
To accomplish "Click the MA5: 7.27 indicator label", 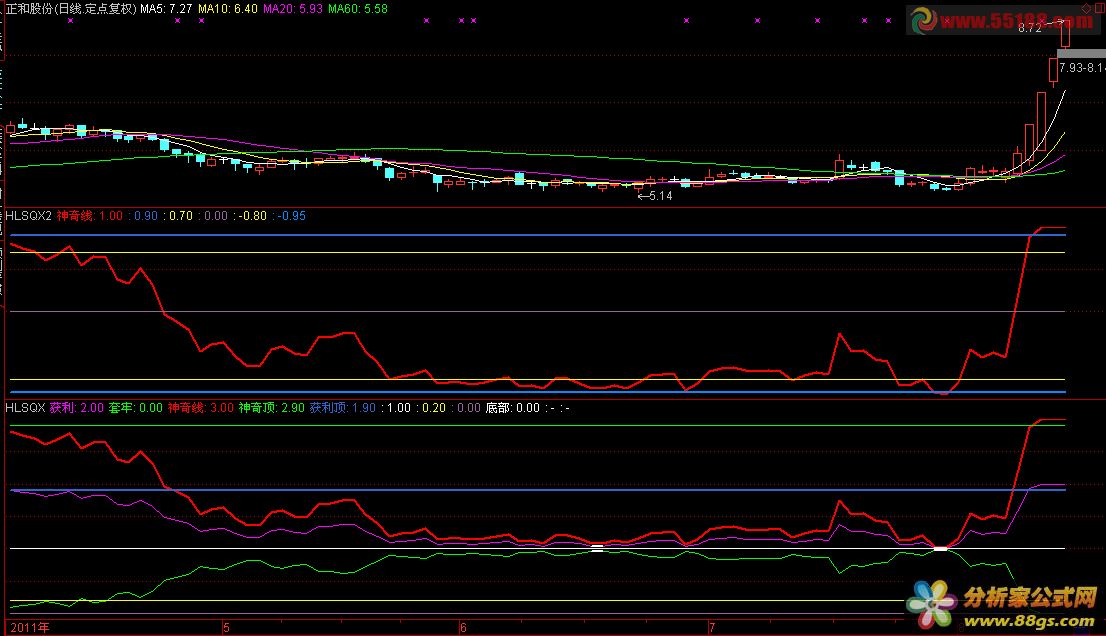I will point(166,8).
